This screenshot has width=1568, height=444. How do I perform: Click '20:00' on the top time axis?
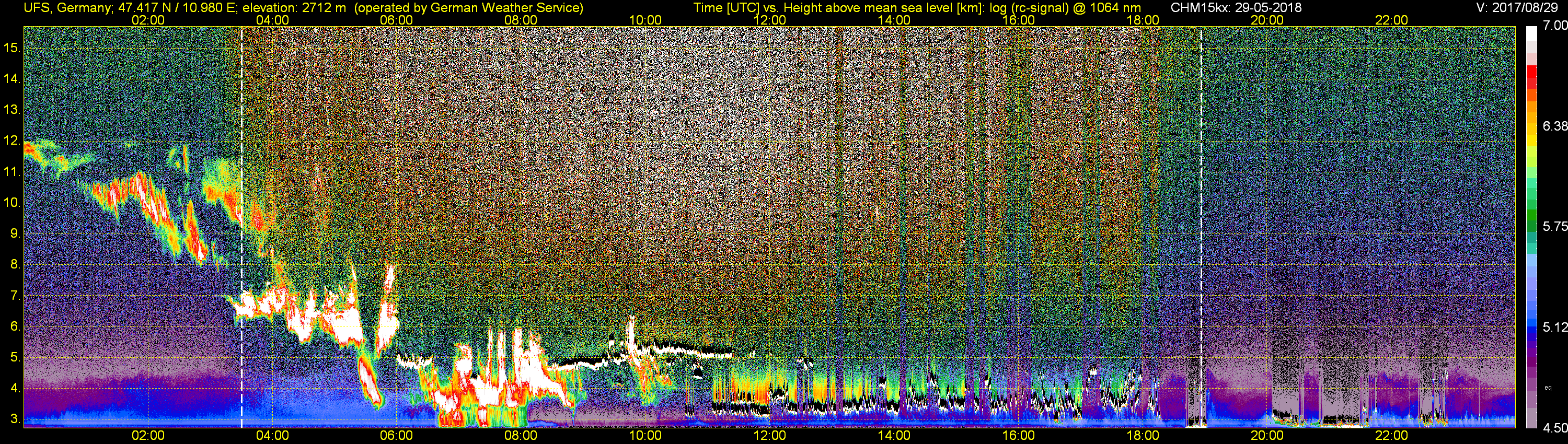tap(1267, 20)
